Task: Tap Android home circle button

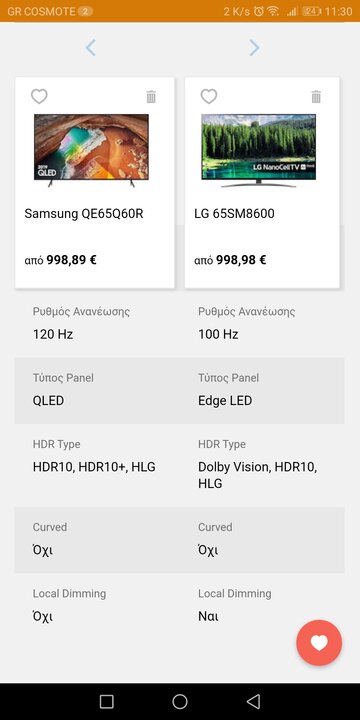Action: (x=180, y=701)
